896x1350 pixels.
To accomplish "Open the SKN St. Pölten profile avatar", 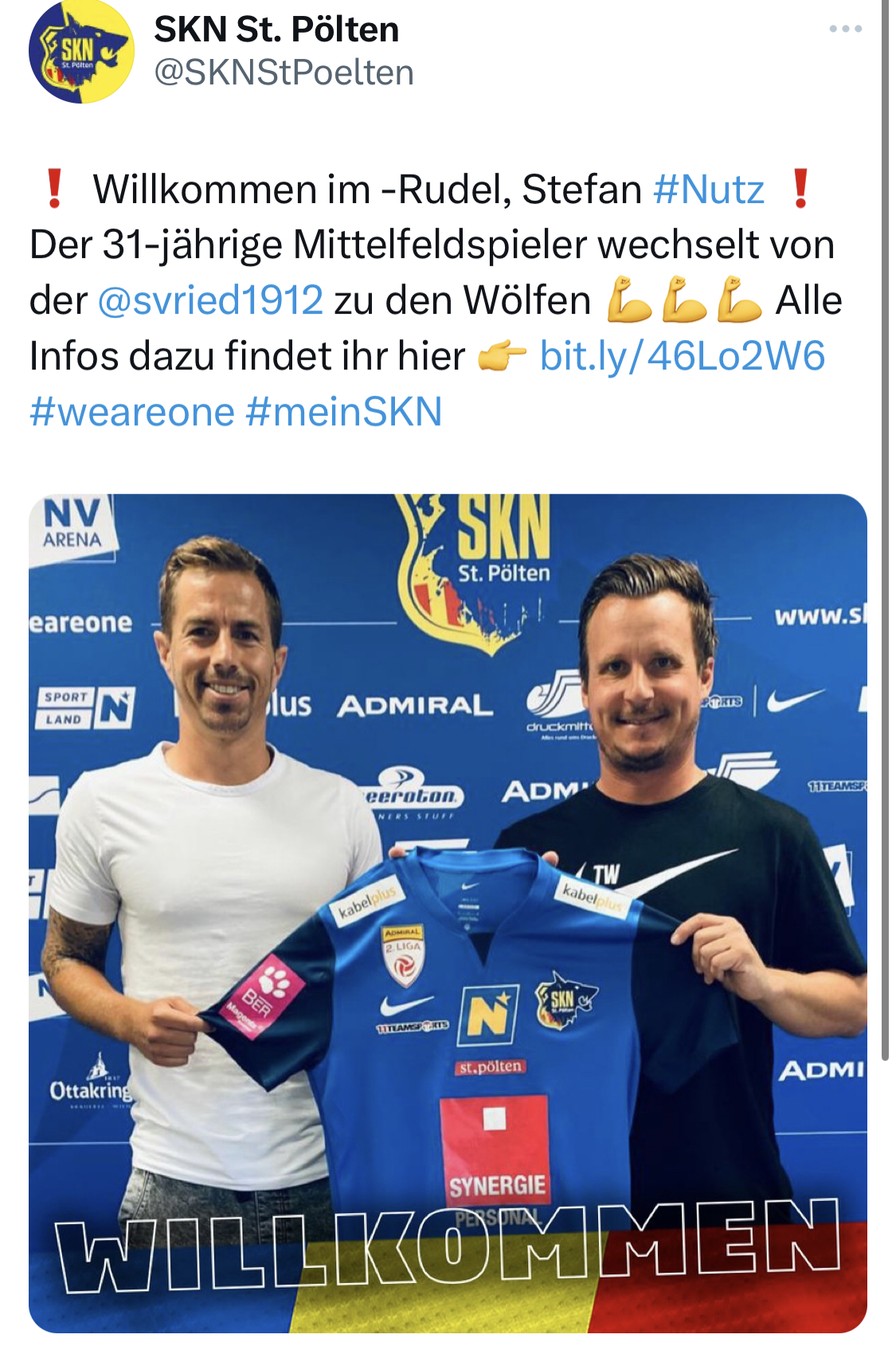I will pyautogui.click(x=81, y=51).
